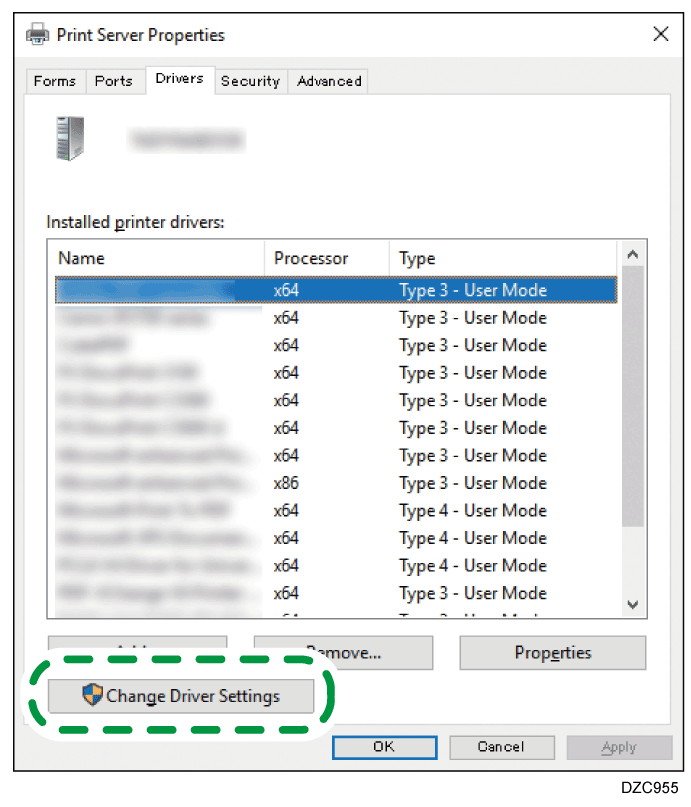The height and width of the screenshot is (807, 691).
Task: Click the server computer icon
Action: [69, 139]
